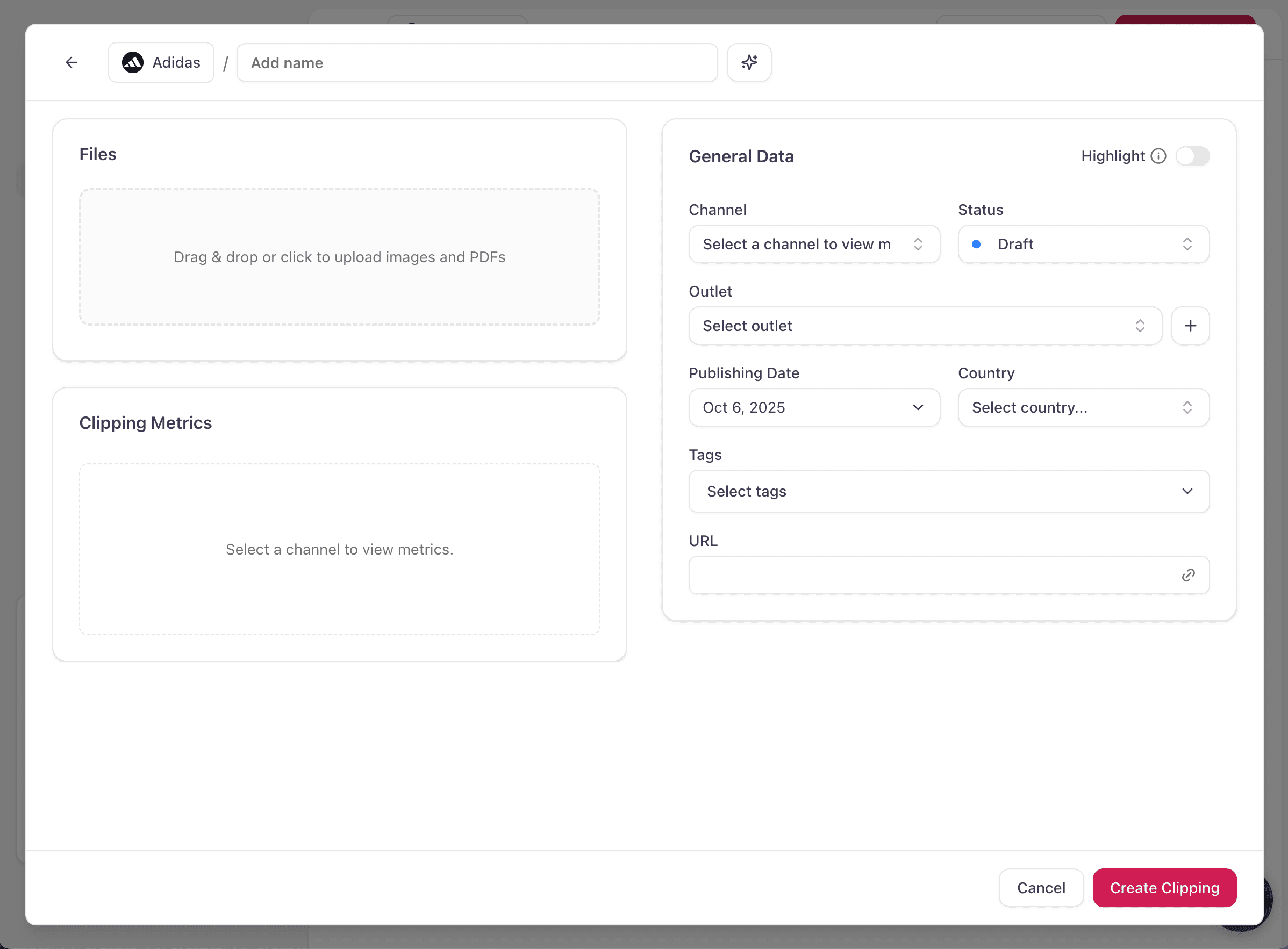Expand the Select outlet dropdown
The width and height of the screenshot is (1288, 949).
[x=925, y=326]
